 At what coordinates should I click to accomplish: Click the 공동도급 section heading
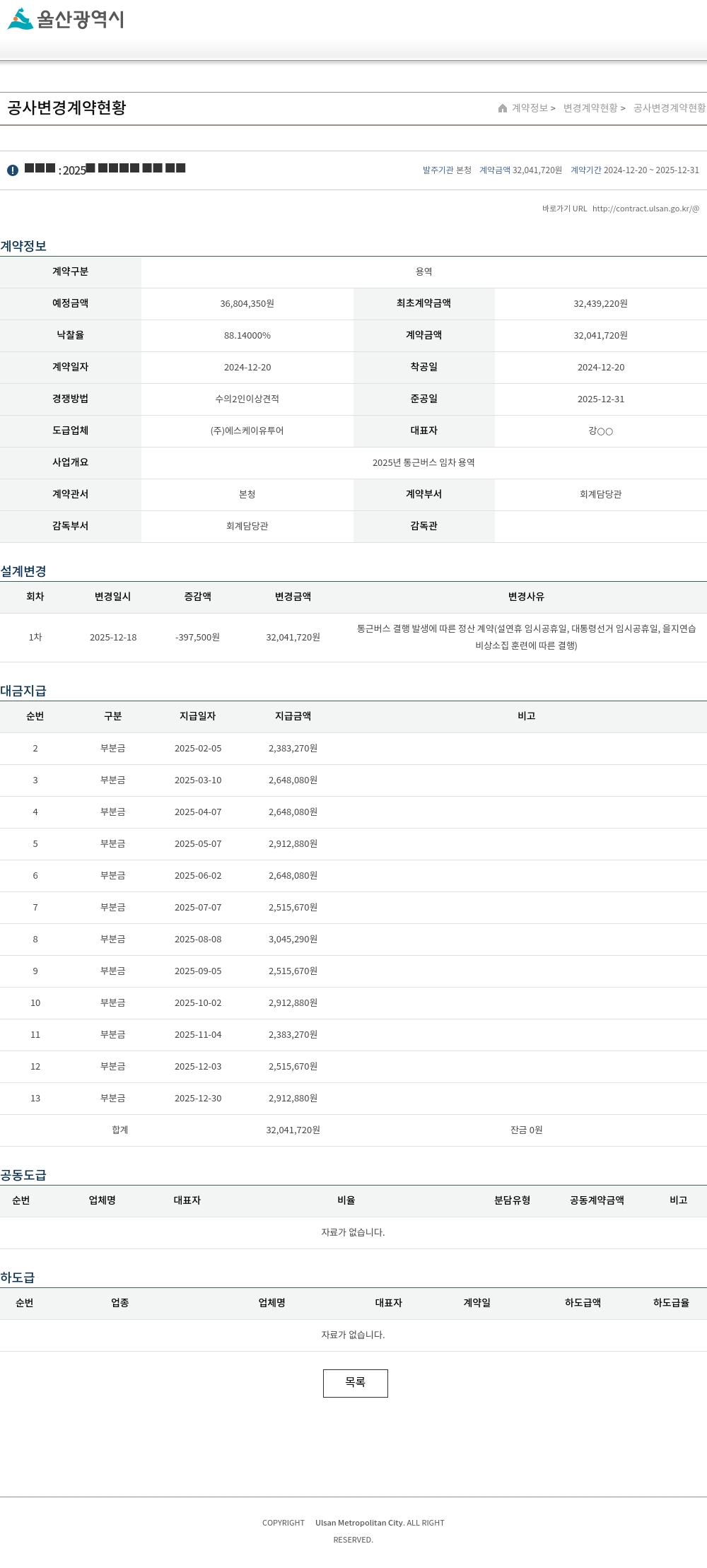23,1175
